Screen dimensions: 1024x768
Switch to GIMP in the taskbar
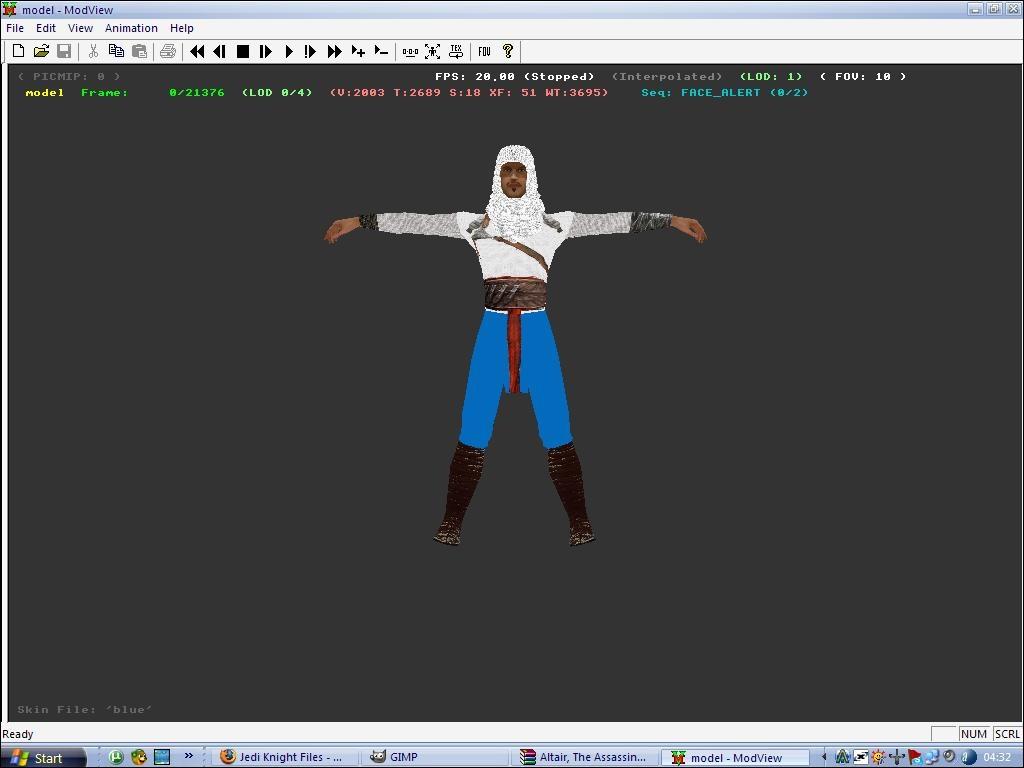pyautogui.click(x=404, y=757)
